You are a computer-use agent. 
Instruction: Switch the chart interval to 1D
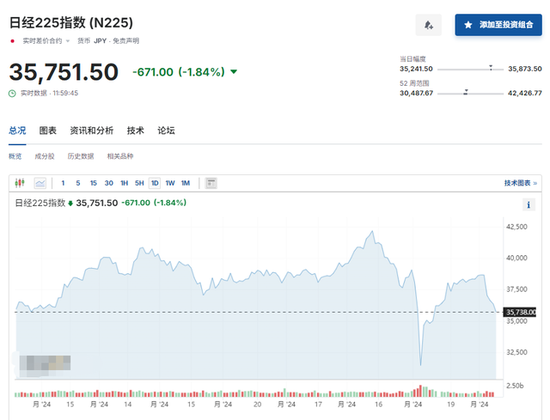tap(155, 183)
